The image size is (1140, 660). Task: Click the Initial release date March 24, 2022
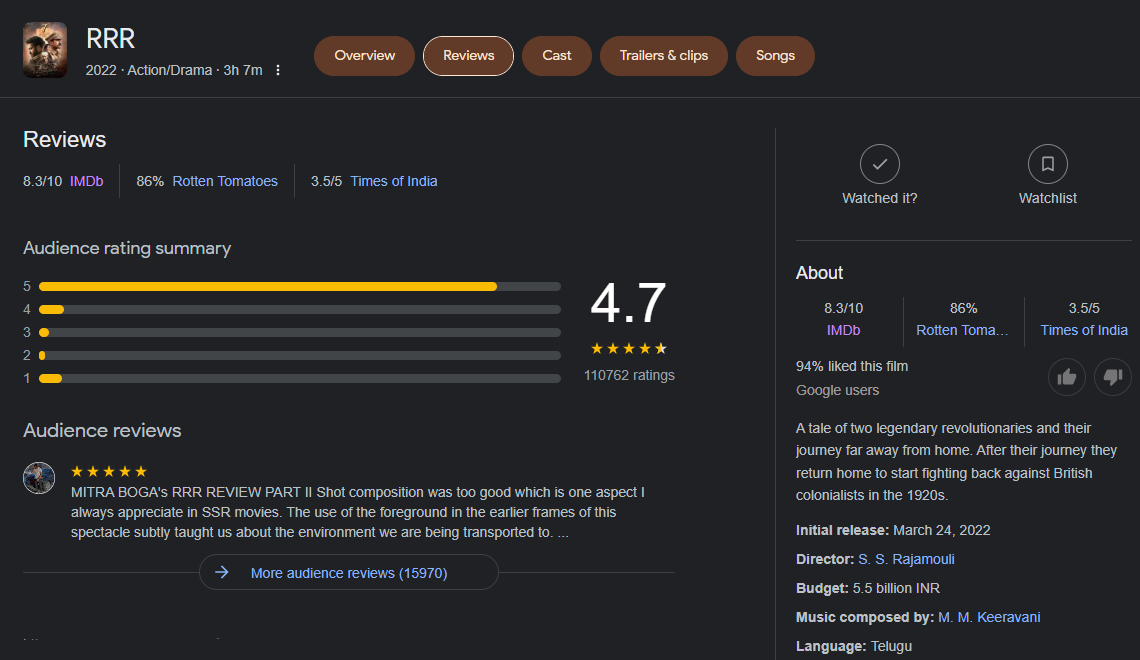click(942, 530)
